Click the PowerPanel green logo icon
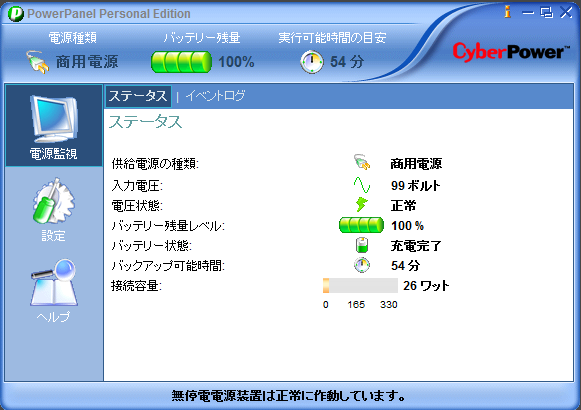The height and width of the screenshot is (410, 581). pos(16,14)
